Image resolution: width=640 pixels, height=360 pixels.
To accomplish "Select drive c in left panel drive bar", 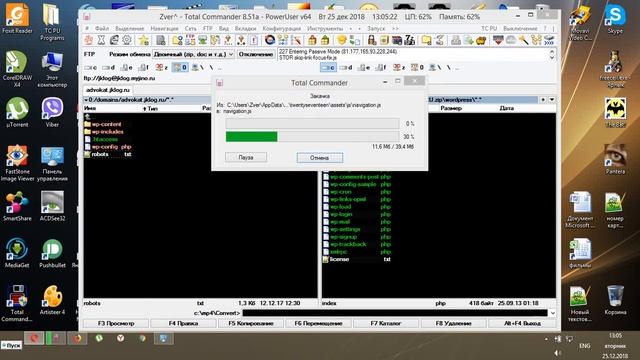I will point(90,67).
